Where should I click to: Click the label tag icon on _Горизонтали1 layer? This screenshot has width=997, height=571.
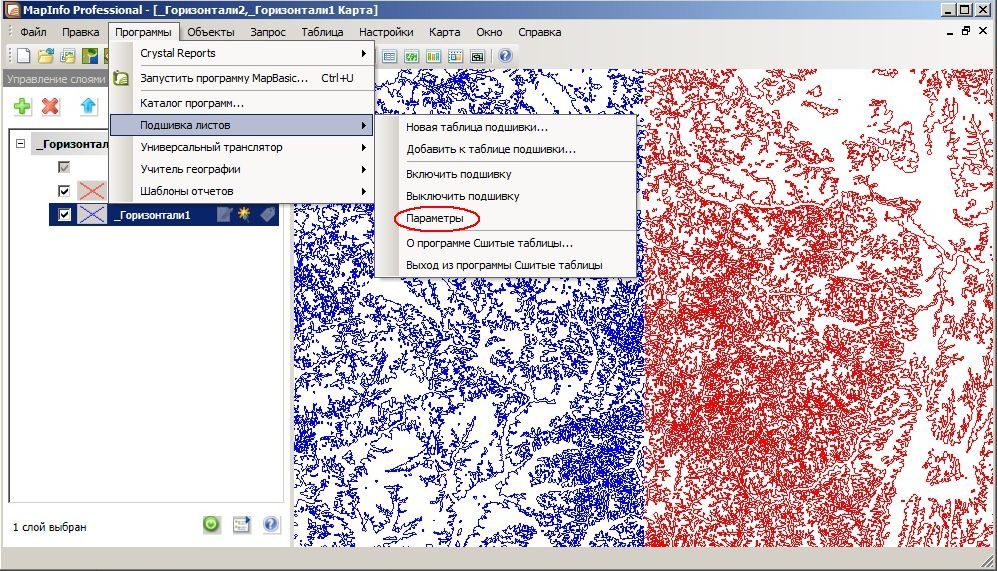pyautogui.click(x=268, y=214)
